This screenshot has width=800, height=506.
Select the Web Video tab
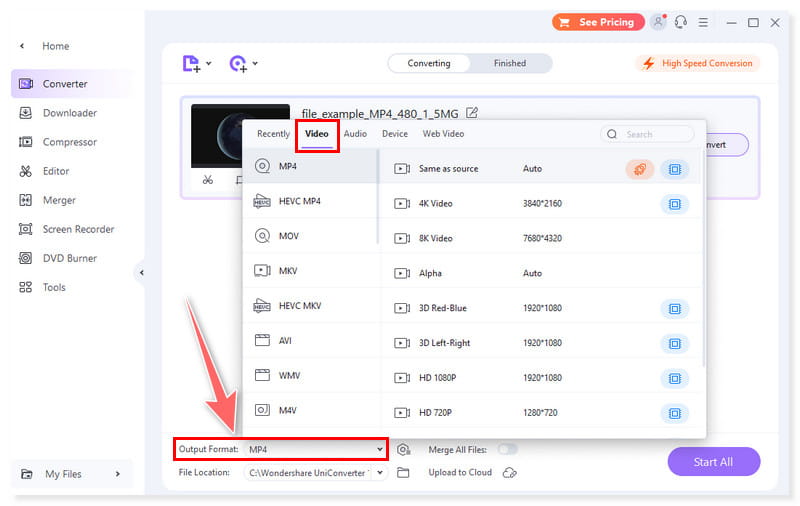(x=443, y=134)
